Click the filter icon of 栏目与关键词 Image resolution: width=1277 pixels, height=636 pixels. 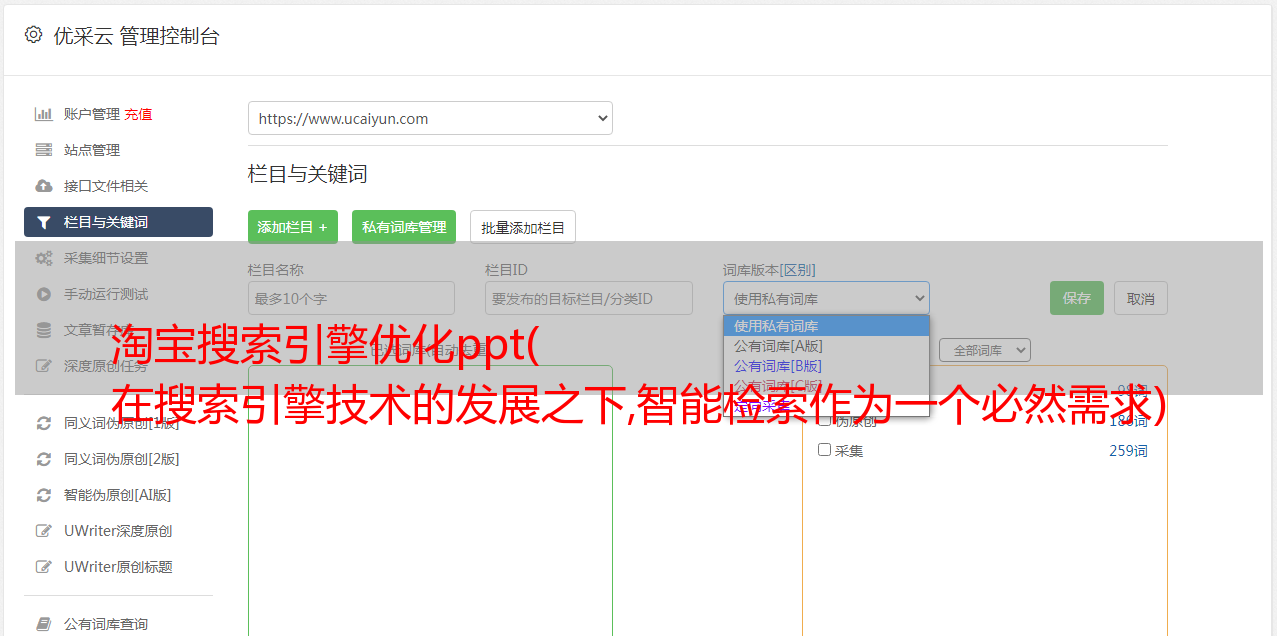(44, 222)
